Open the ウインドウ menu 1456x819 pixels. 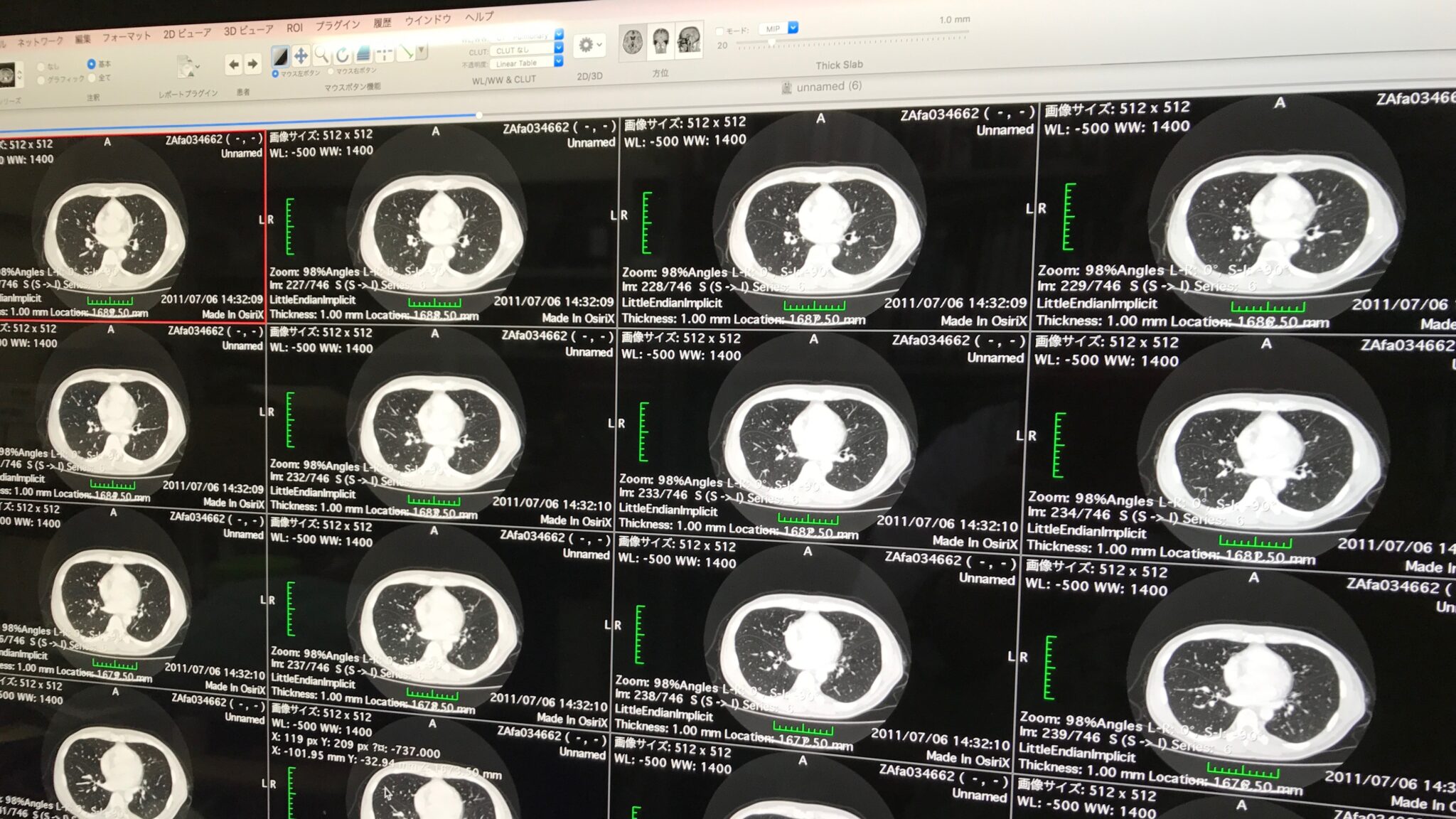[x=428, y=20]
